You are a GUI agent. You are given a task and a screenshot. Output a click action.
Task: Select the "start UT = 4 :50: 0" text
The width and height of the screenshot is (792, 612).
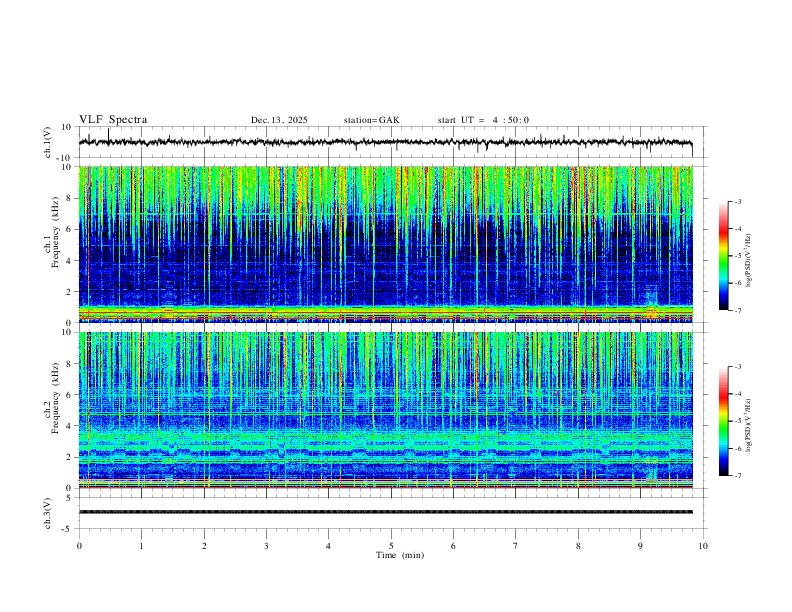click(483, 120)
